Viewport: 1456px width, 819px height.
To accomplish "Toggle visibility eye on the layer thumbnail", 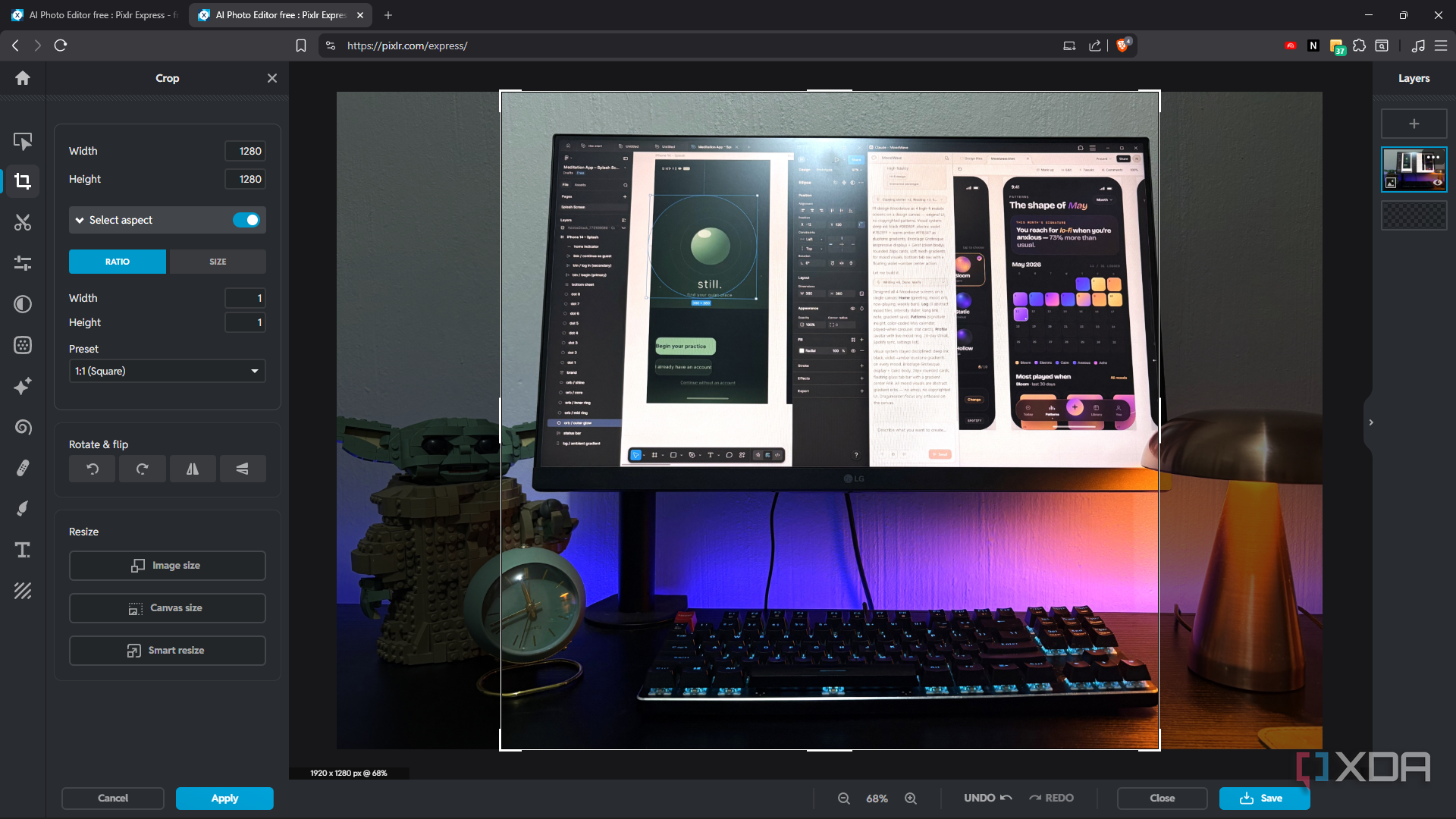I will [x=1437, y=182].
